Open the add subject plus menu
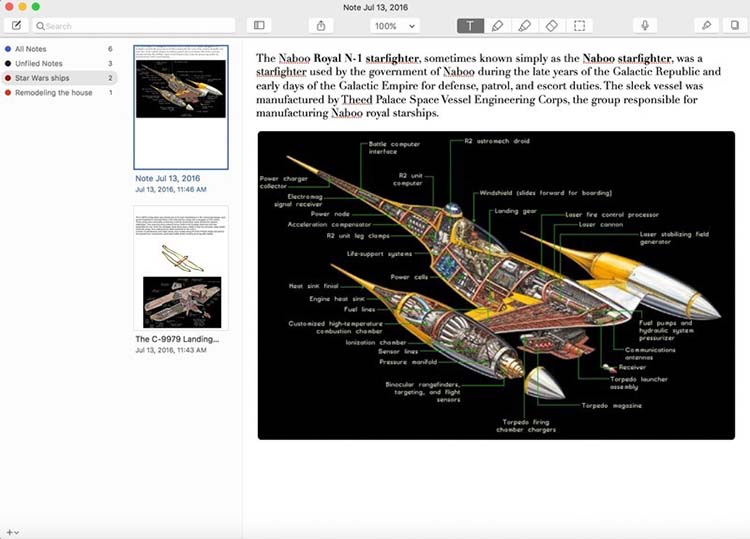Image resolution: width=750 pixels, height=539 pixels. 12,532
